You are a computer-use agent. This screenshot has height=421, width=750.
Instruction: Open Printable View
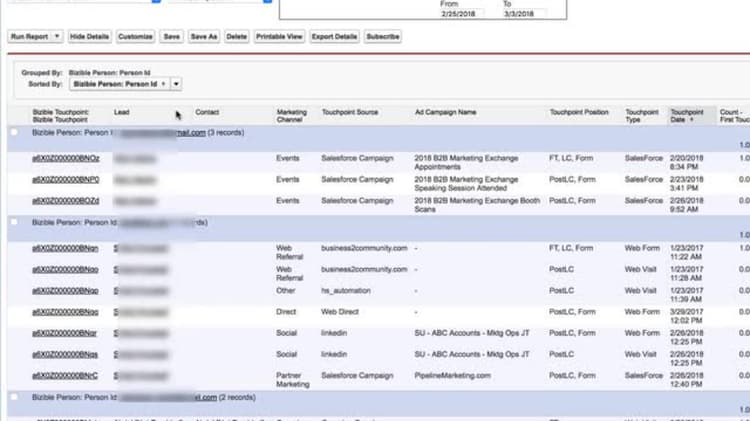click(x=279, y=37)
